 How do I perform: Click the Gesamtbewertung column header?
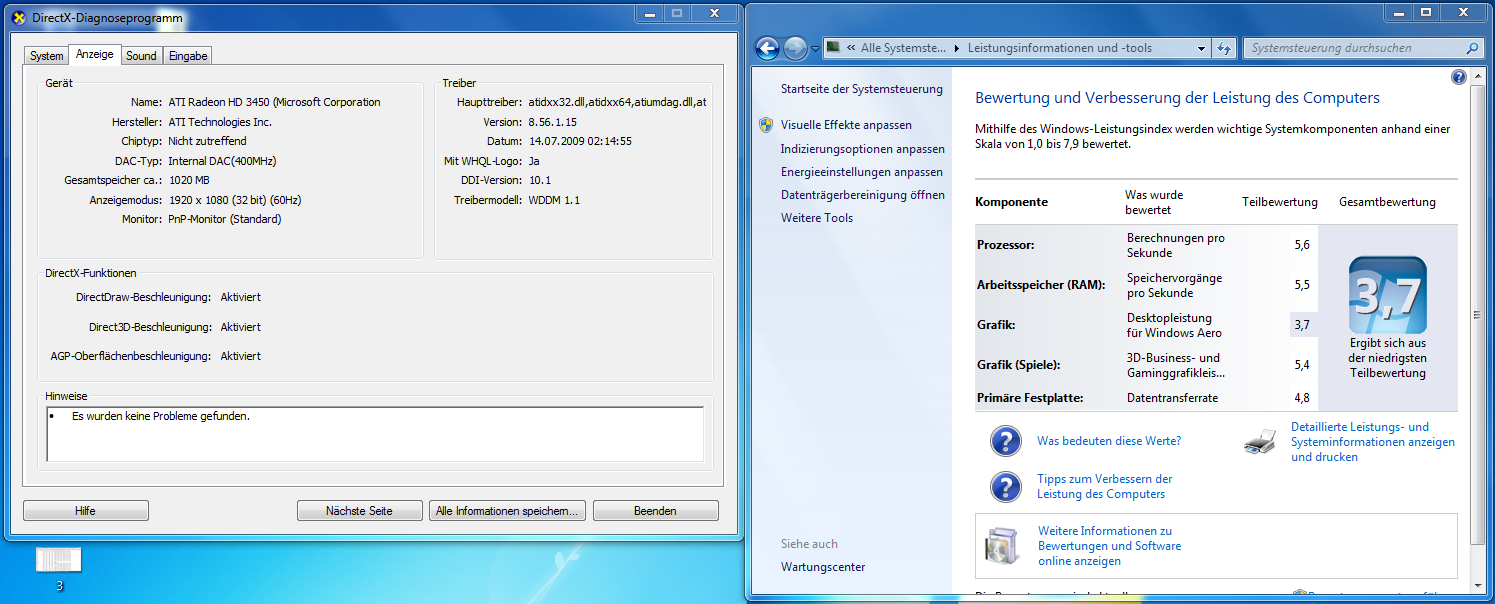pyautogui.click(x=1387, y=202)
